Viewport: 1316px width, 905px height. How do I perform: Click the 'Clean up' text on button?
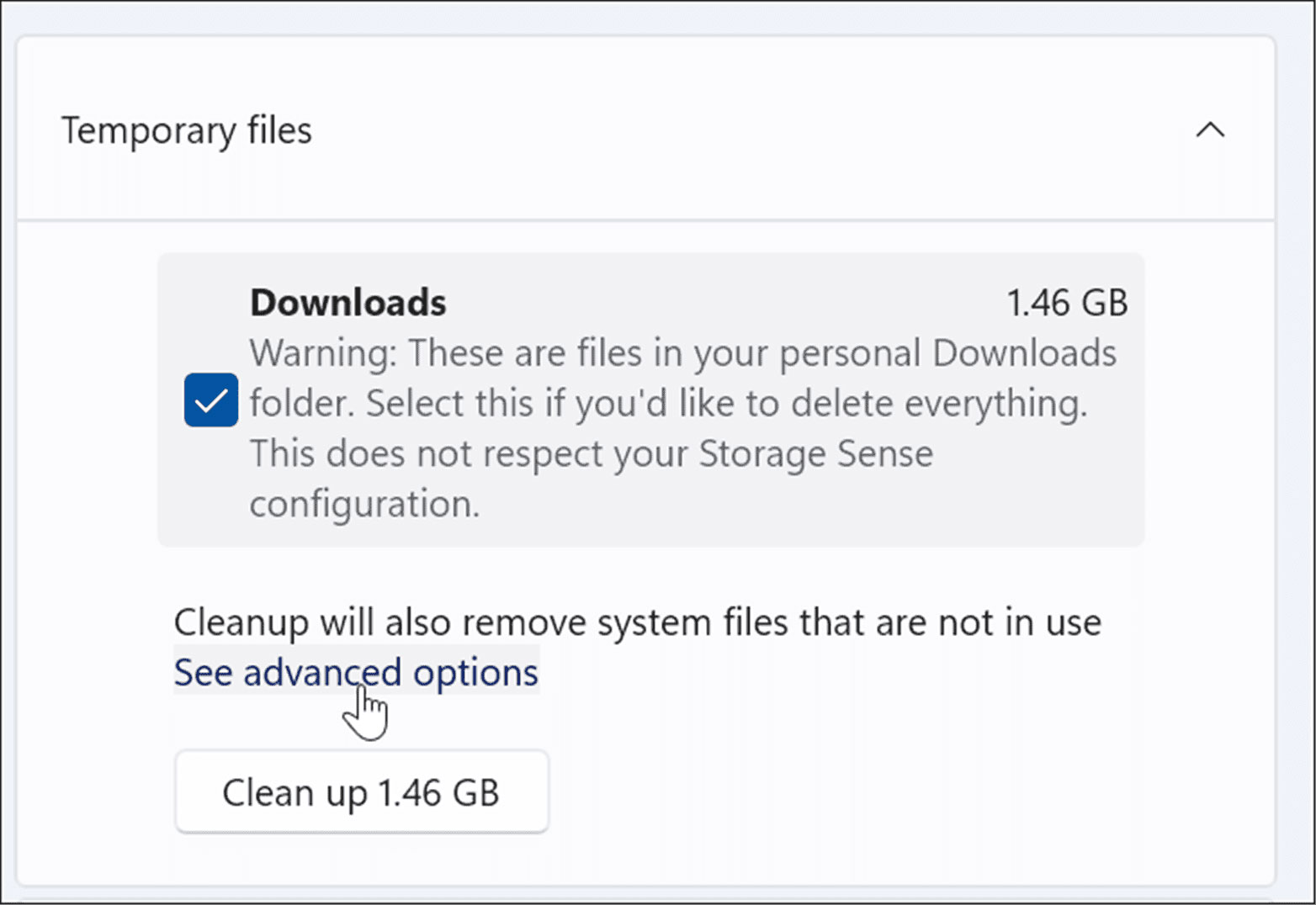coord(295,793)
